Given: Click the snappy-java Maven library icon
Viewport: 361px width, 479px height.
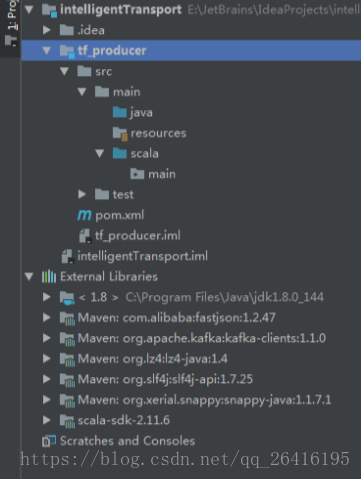Looking at the screenshot, I should (67, 401).
